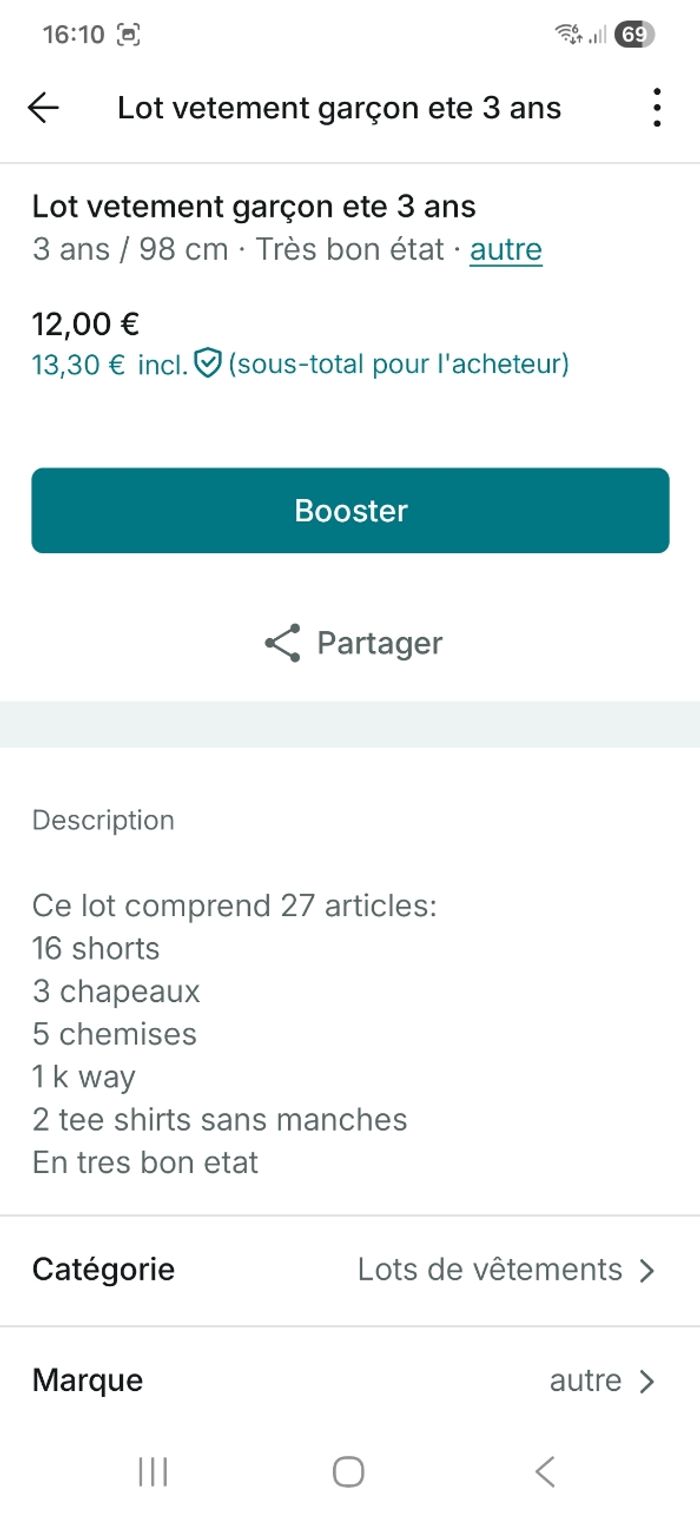Tap the battery indicator in status bar
This screenshot has width=700, height=1517.
click(634, 35)
